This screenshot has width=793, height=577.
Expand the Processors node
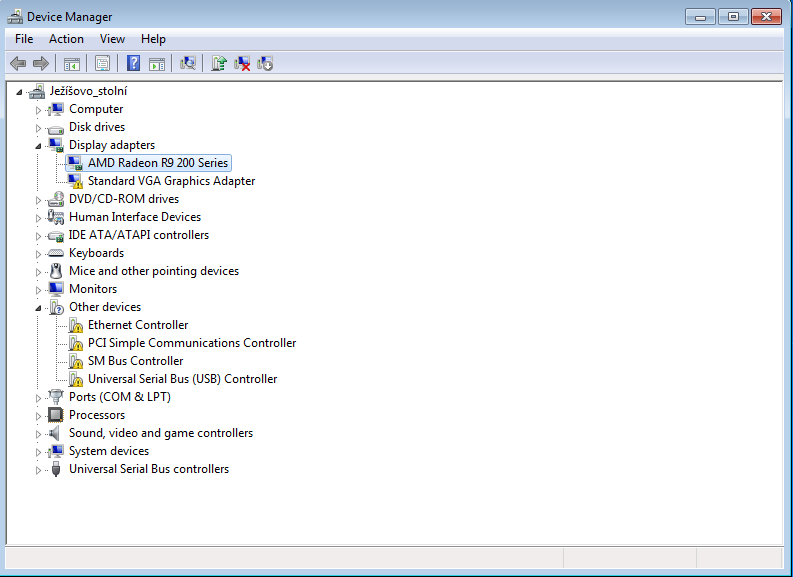39,415
